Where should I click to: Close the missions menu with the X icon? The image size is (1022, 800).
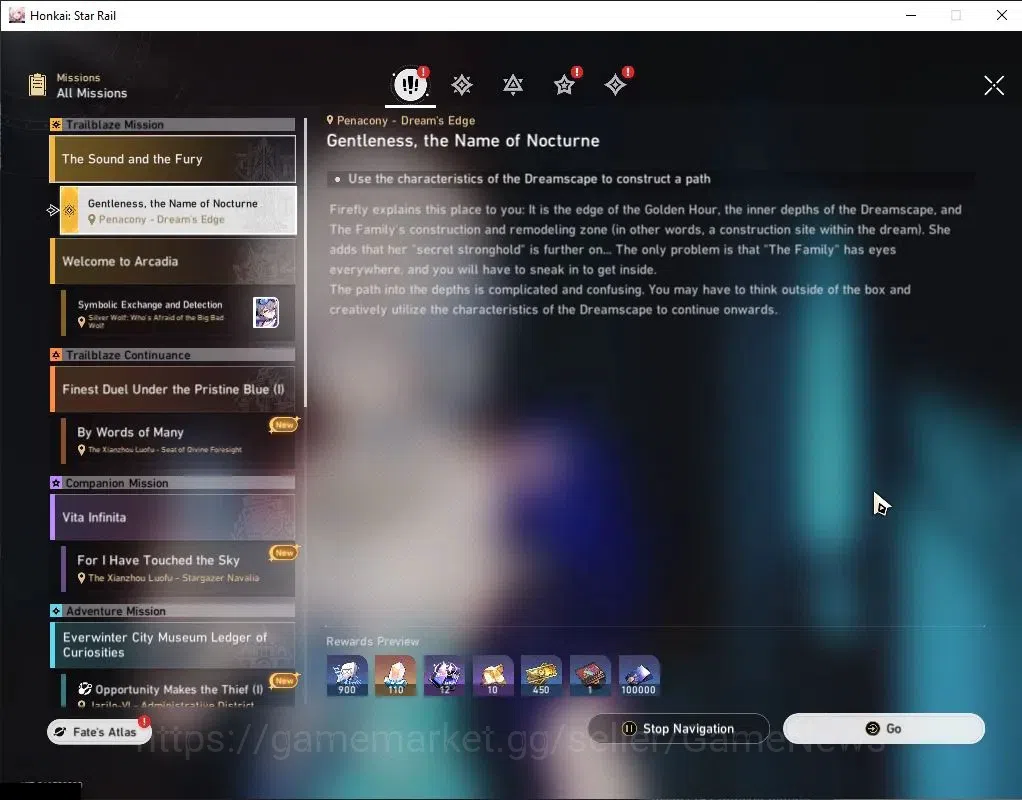(x=994, y=85)
